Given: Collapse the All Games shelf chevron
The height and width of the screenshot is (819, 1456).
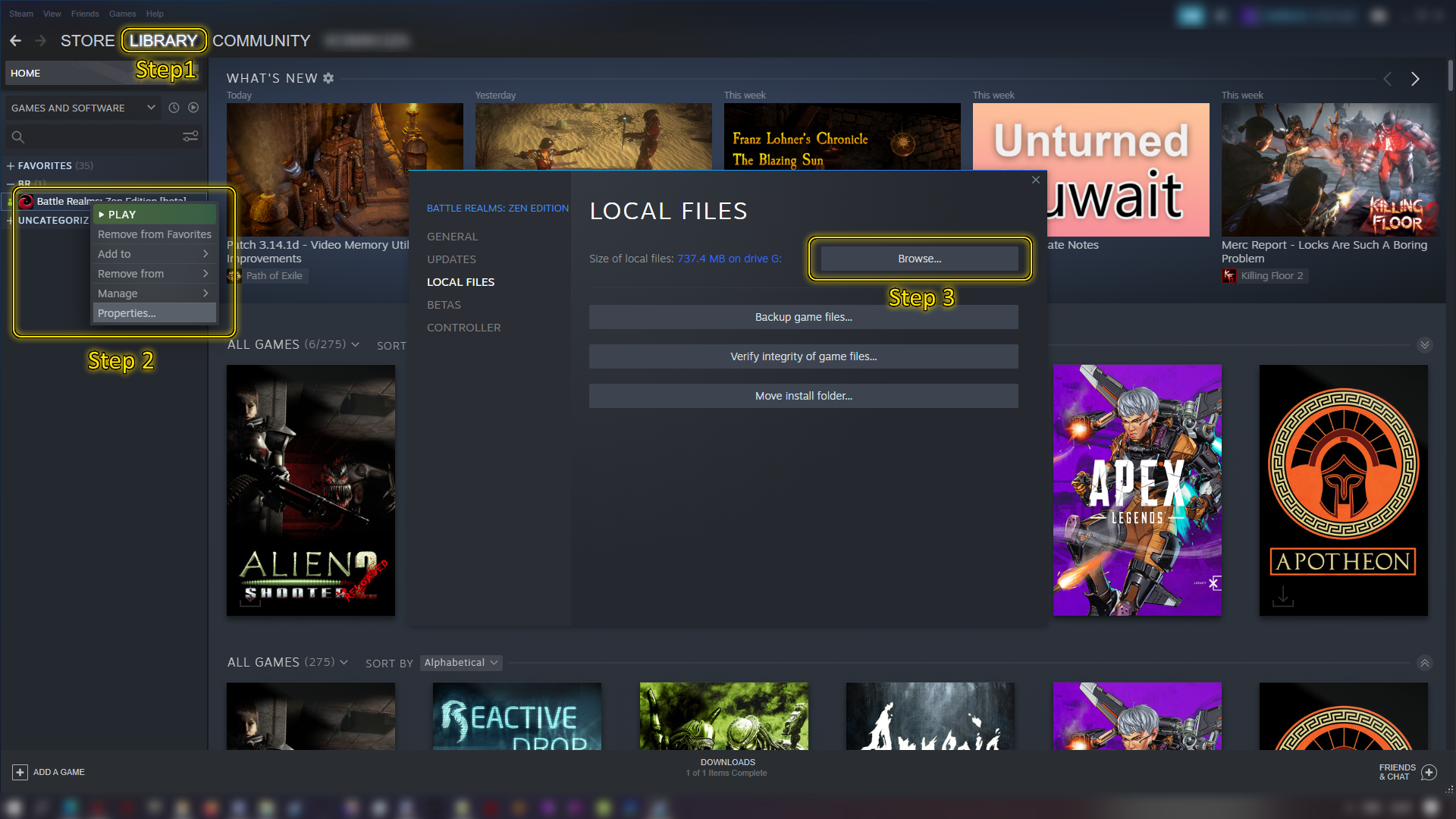Looking at the screenshot, I should click(1425, 664).
